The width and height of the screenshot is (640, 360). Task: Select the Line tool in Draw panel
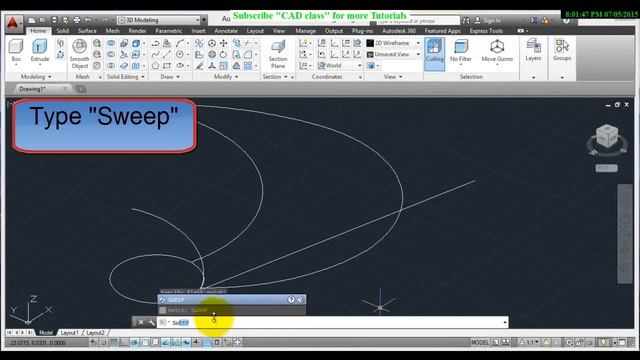(167, 54)
